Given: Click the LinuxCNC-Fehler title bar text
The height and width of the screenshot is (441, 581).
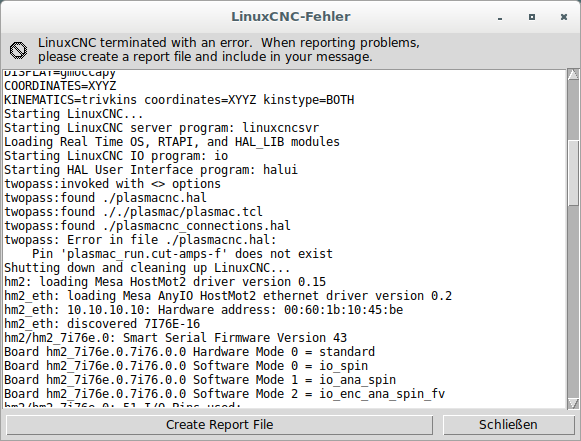Looking at the screenshot, I should click(x=291, y=17).
